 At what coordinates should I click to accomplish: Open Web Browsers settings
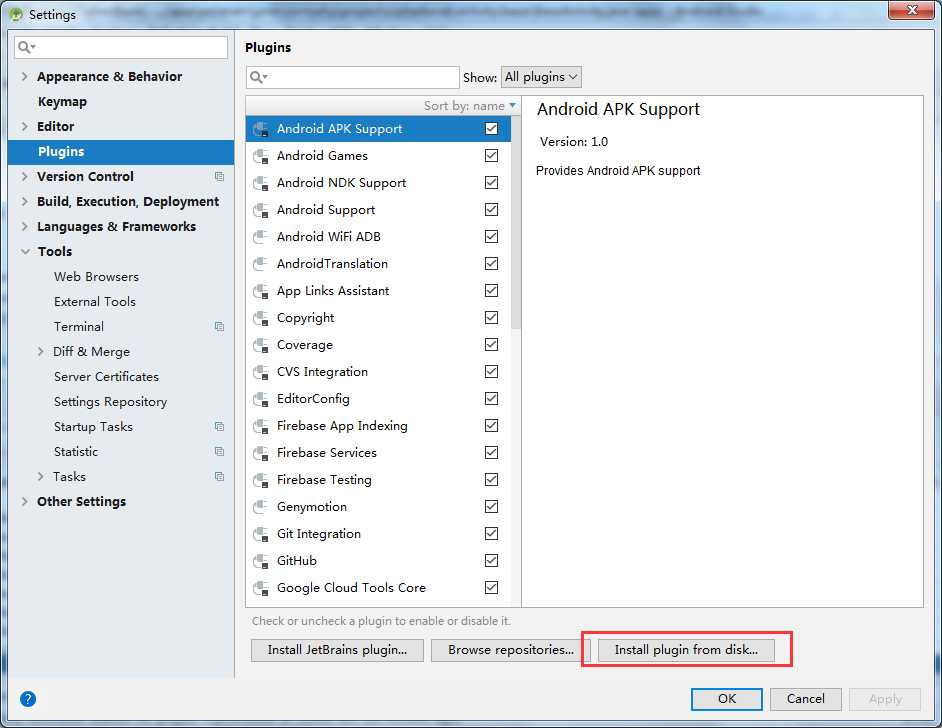tap(96, 277)
